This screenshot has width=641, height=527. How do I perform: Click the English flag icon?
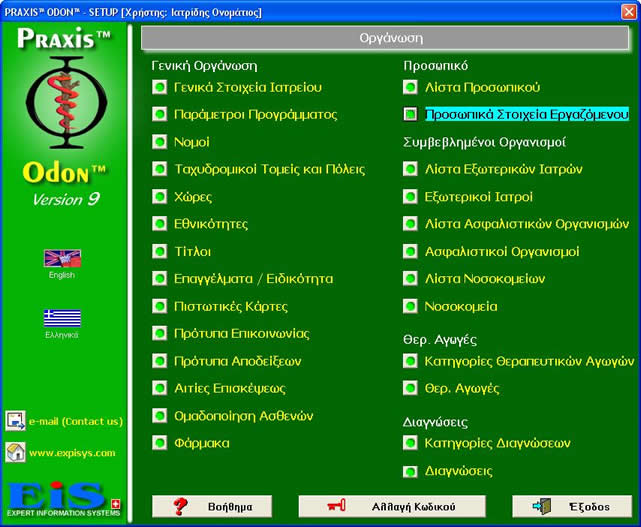[x=62, y=258]
